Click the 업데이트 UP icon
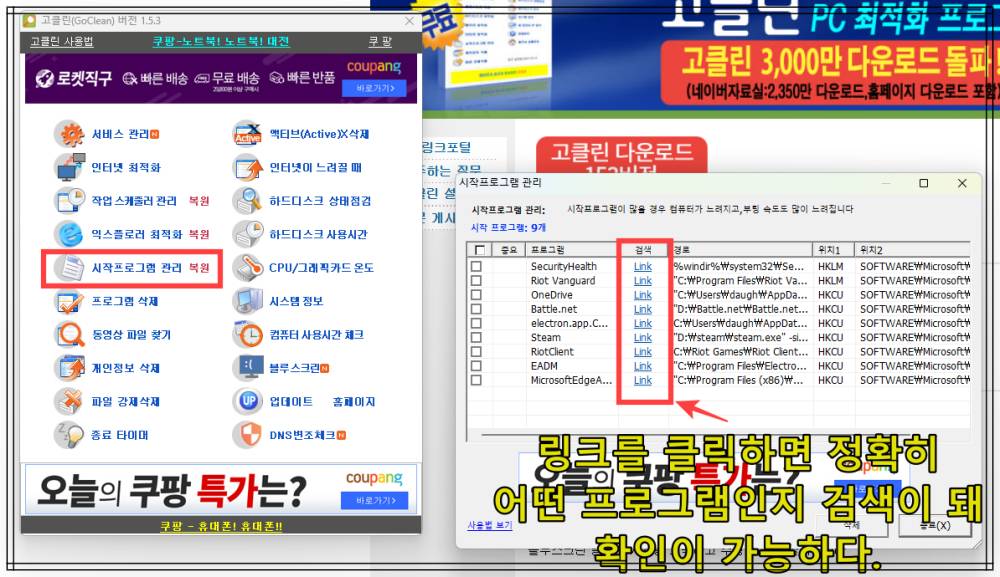Screen dimensions: 1000x577 point(248,401)
